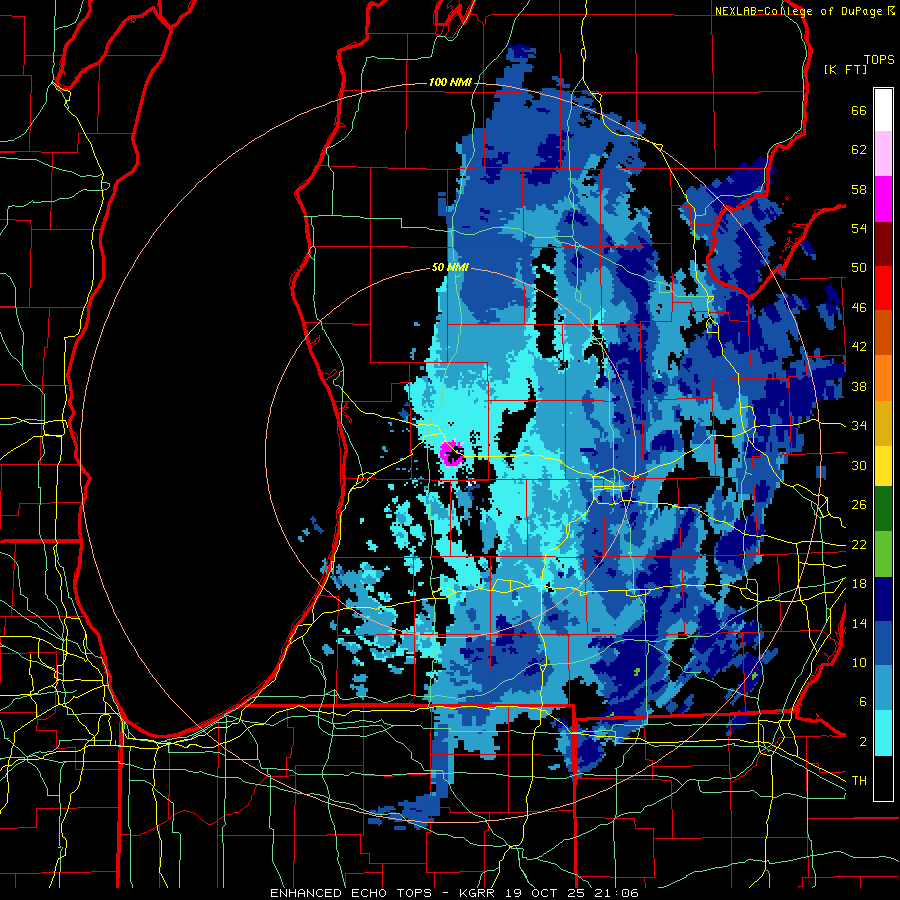This screenshot has width=900, height=900.
Task: Click the magenta swatch in the legend bar
Action: click(x=883, y=199)
